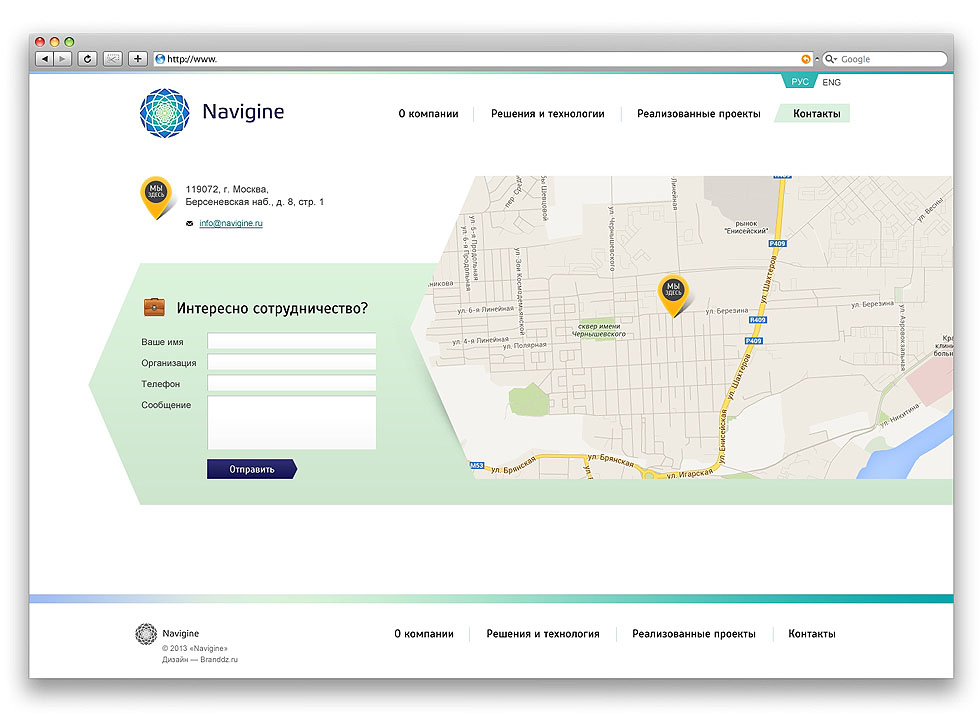
Task: Go to 'Реализованные проекты' in top navigation
Action: (x=698, y=114)
